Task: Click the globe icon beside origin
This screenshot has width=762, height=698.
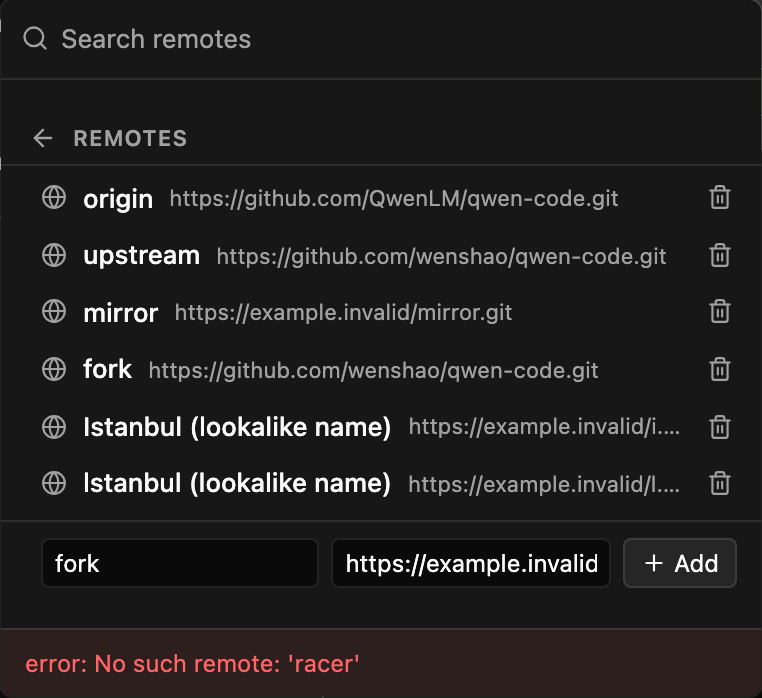Action: (54, 198)
